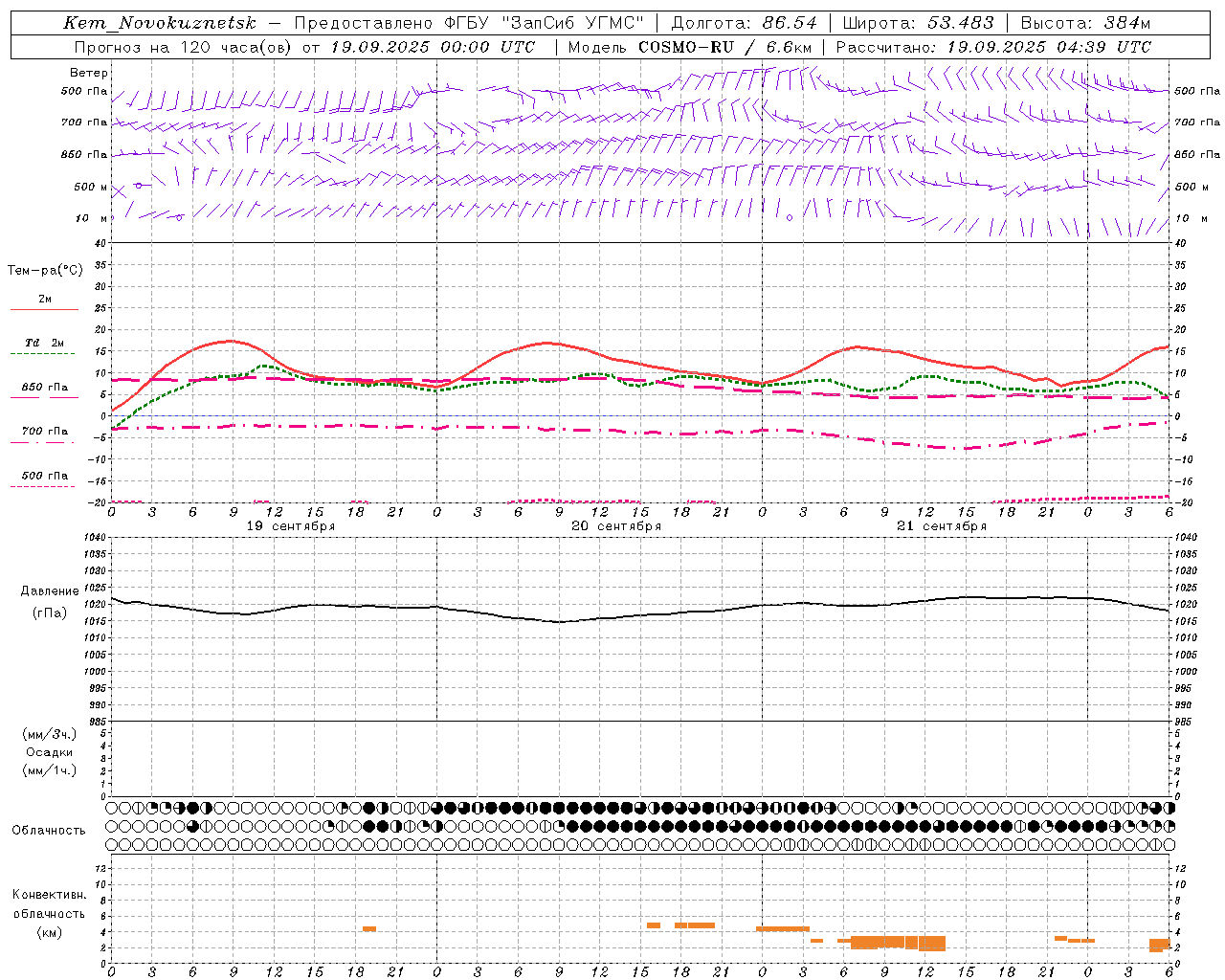Click the Долгота: 86.54 header field

[744, 23]
